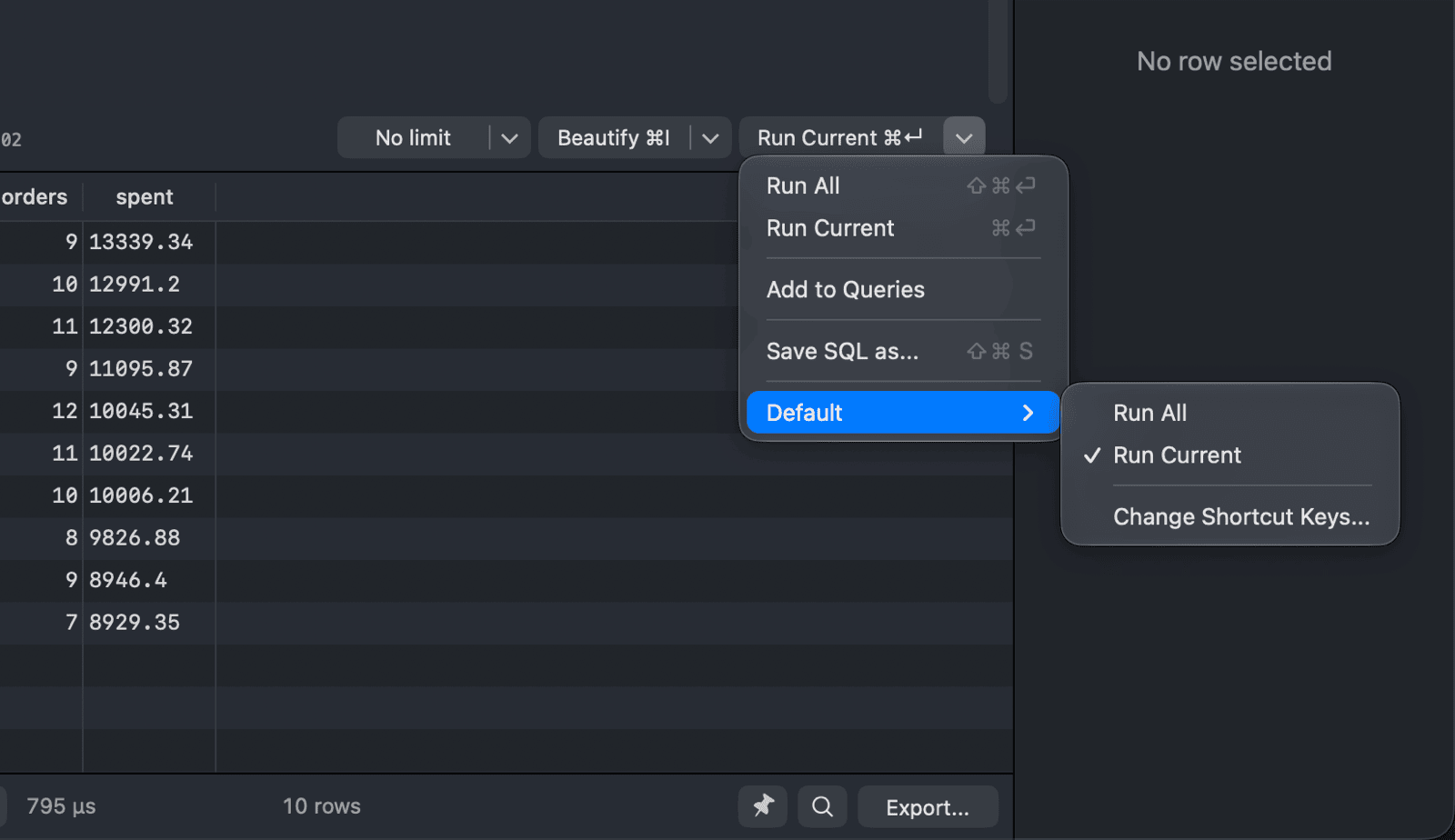Expand the No limit dropdown arrow

pos(509,138)
